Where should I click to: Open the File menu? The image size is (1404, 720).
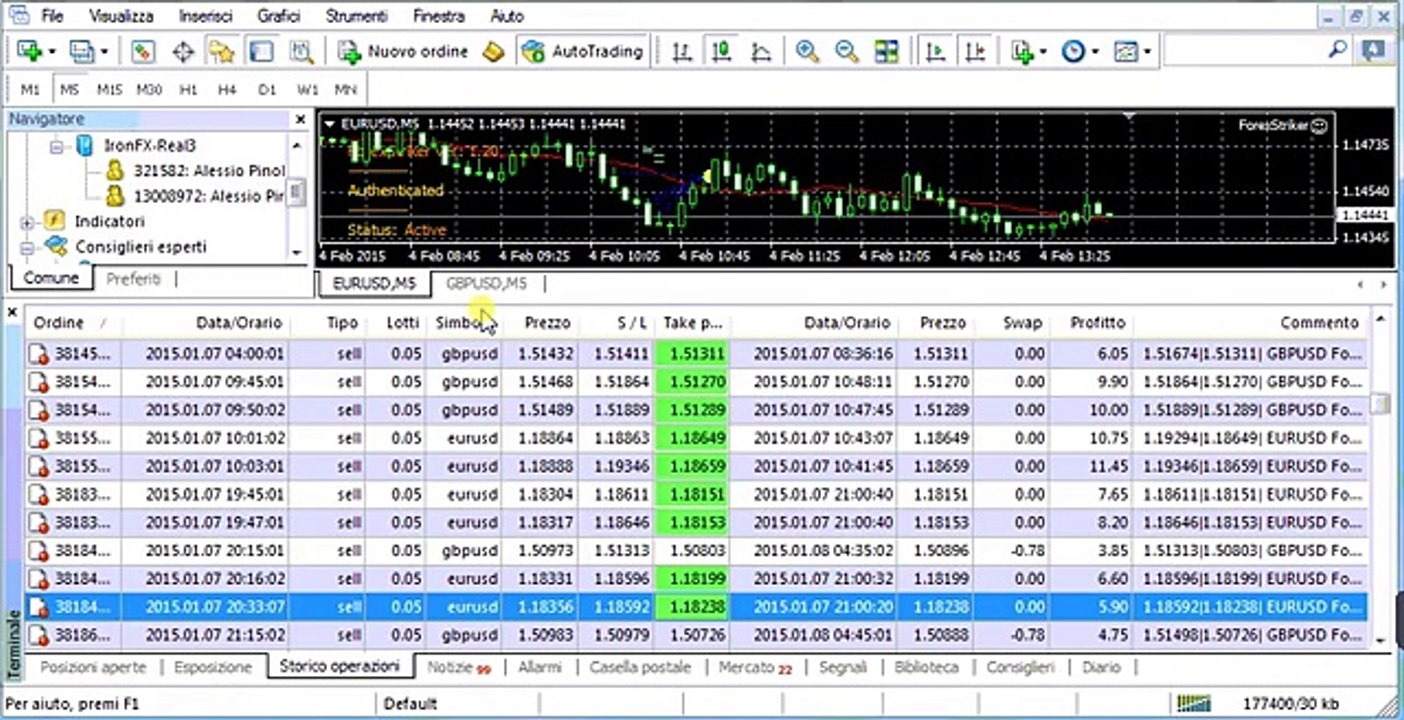coord(53,16)
